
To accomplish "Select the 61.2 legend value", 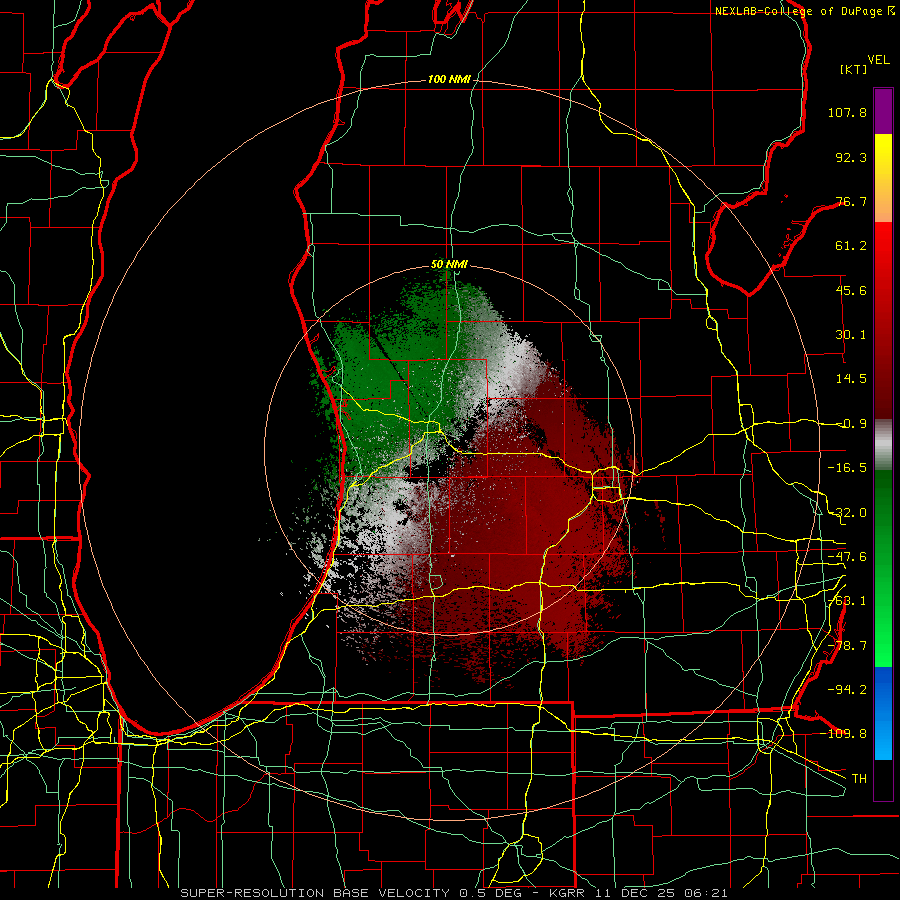I will [x=851, y=246].
